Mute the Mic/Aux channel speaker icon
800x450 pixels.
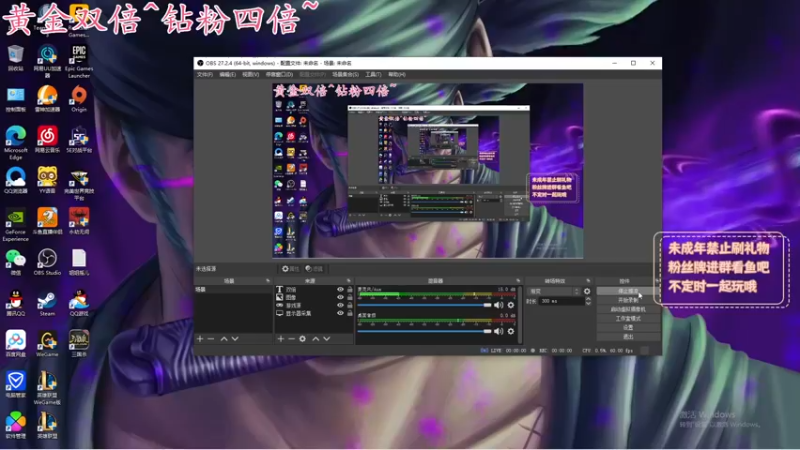tap(498, 305)
